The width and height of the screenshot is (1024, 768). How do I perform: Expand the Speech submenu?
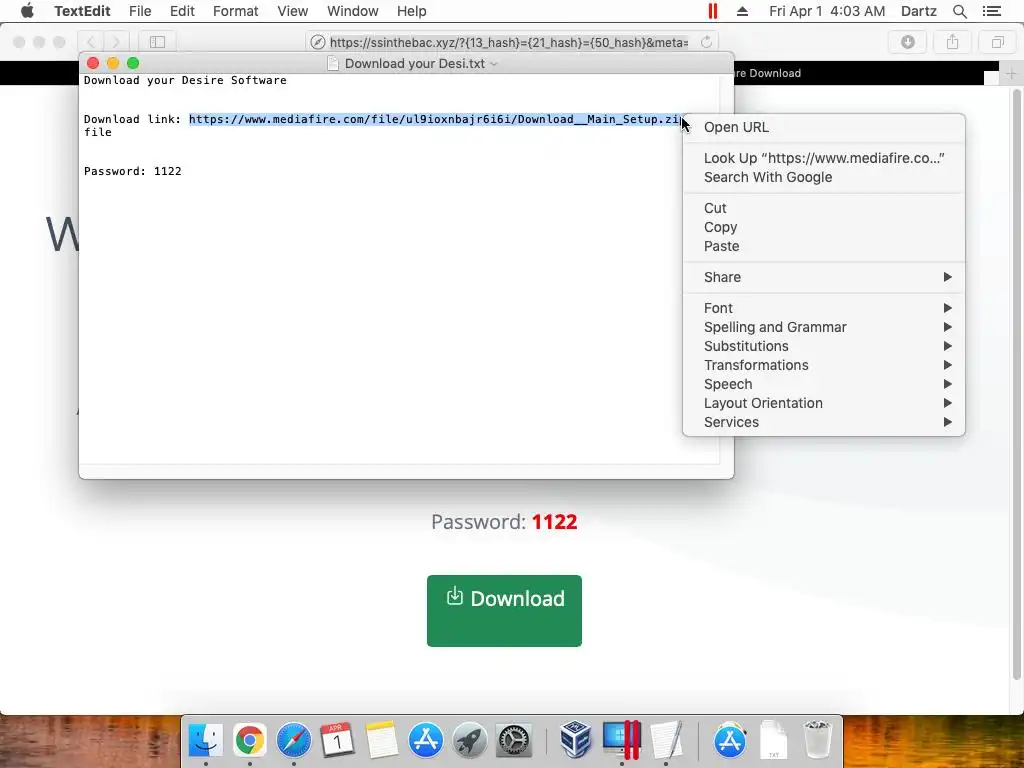click(824, 383)
